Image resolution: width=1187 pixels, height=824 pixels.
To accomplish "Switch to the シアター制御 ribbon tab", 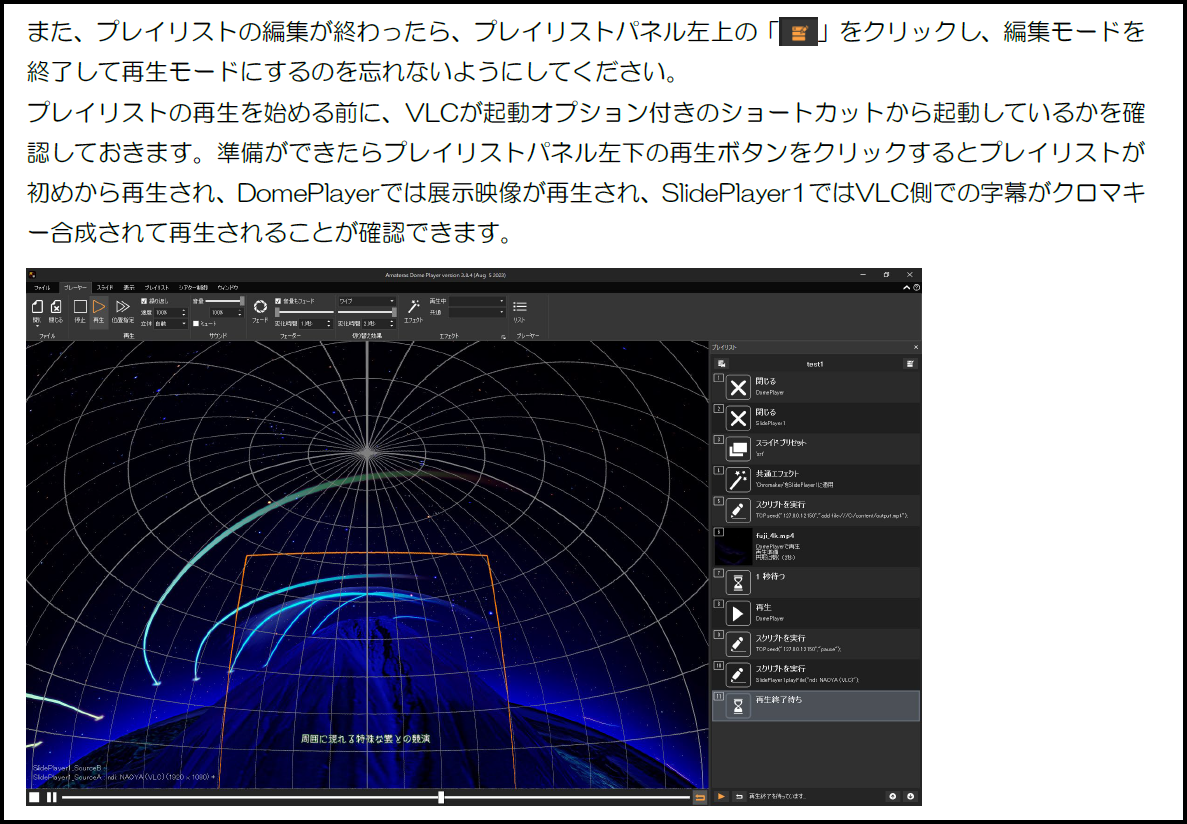I will tap(194, 288).
